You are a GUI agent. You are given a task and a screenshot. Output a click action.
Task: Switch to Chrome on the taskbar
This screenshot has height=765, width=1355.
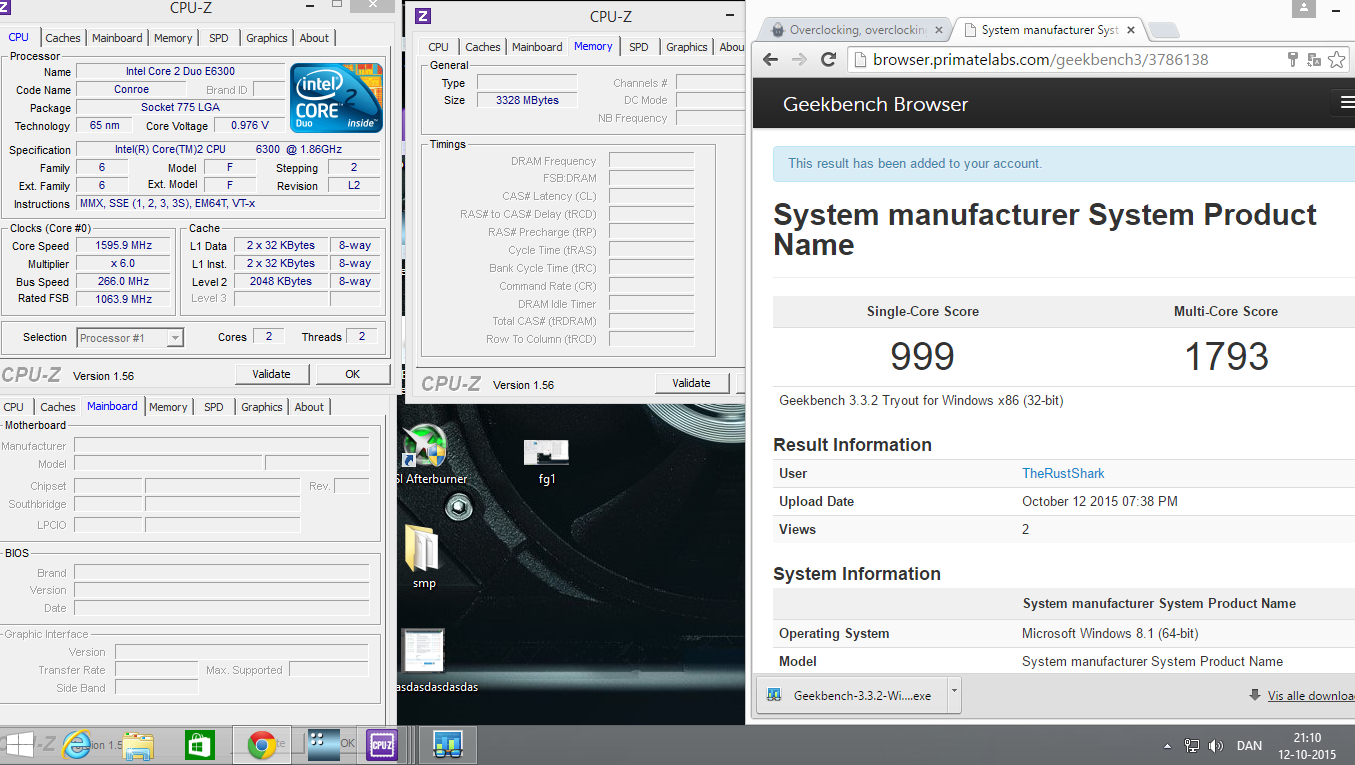pos(262,744)
